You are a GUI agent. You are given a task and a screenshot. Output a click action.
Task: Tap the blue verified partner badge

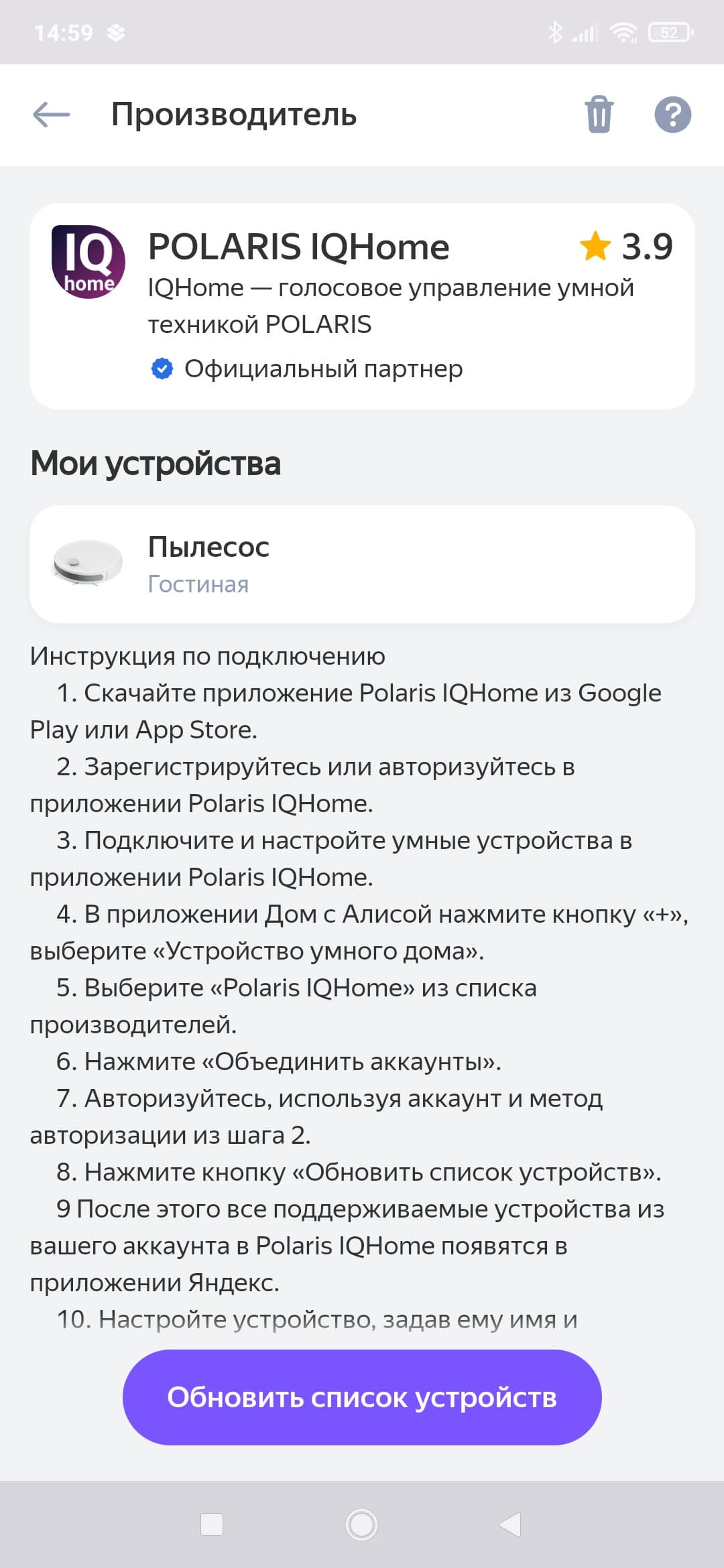tap(162, 369)
